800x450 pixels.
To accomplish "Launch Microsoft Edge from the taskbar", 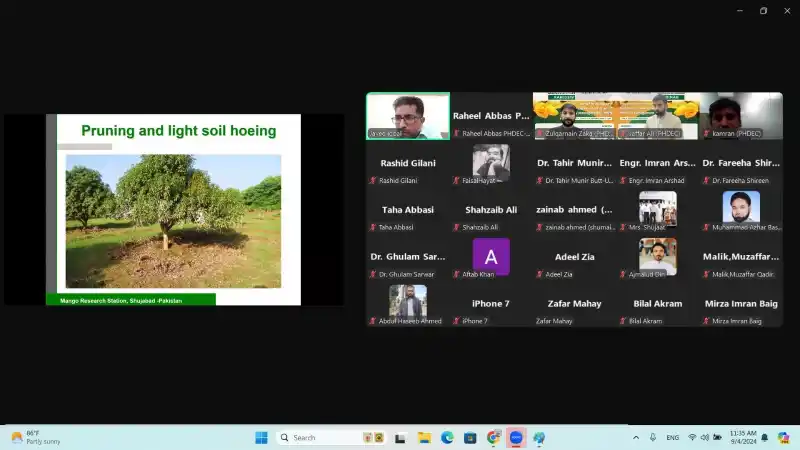I will click(447, 437).
